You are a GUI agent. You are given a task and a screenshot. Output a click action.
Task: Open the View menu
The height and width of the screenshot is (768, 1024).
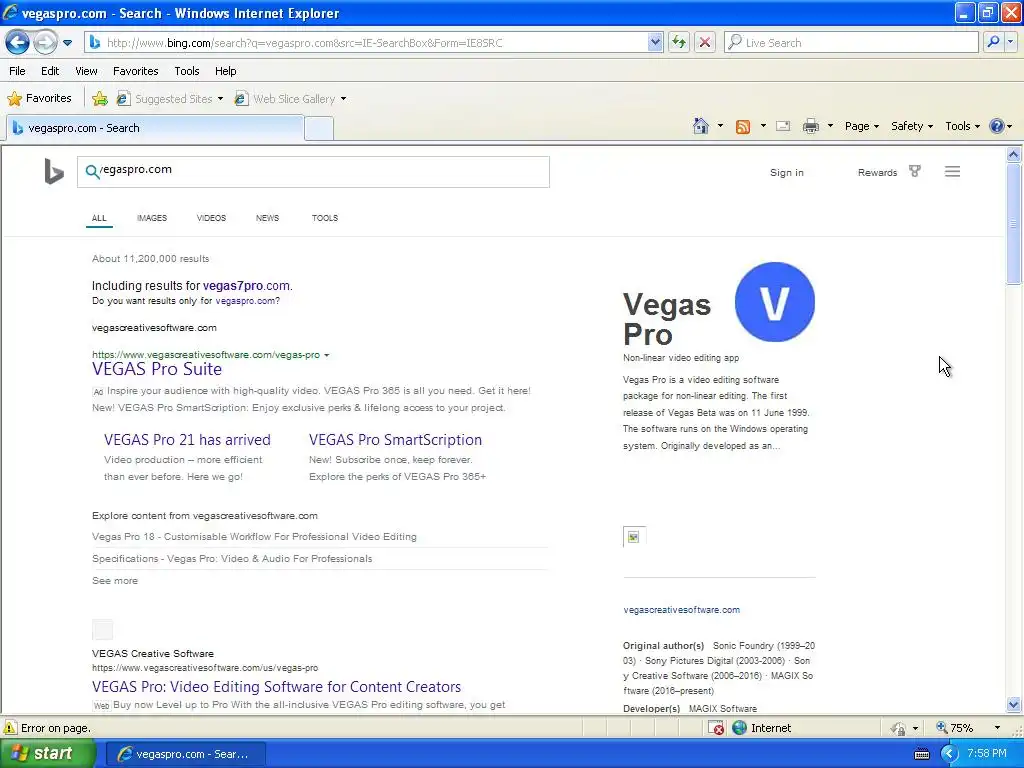(x=86, y=71)
